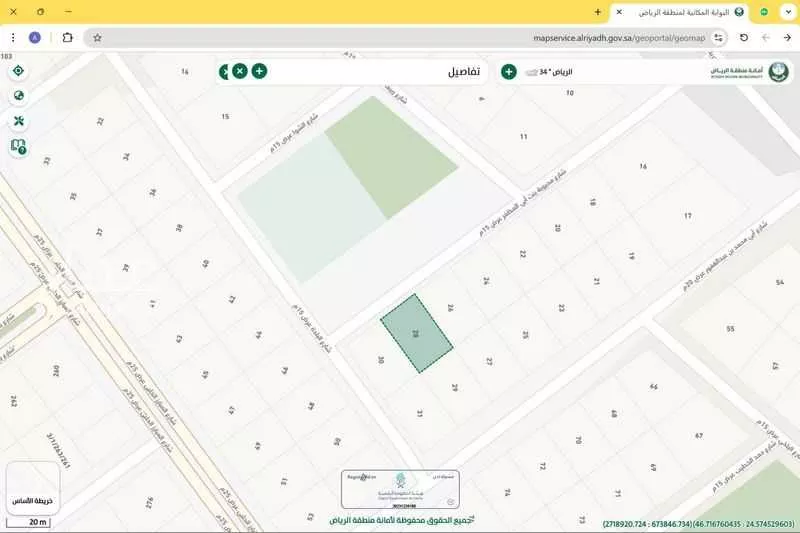Expand the collapsed arrow on details panel
800x533 pixels.
click(223, 71)
